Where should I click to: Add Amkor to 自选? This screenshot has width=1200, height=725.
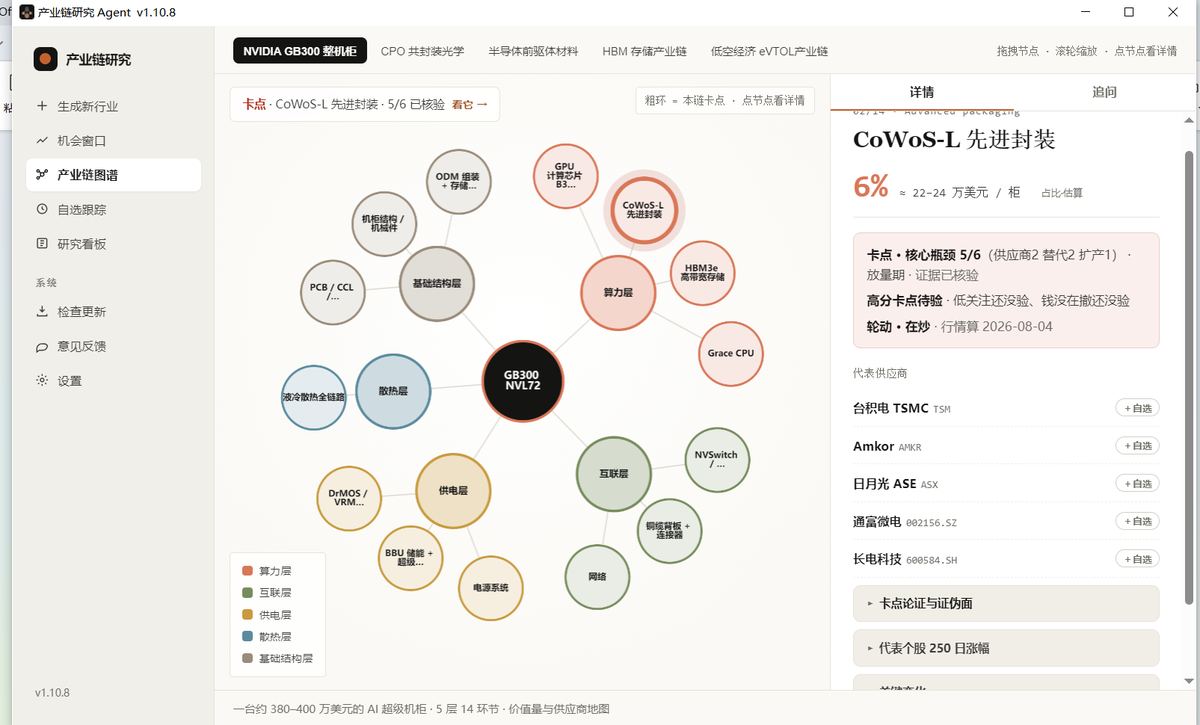[x=1137, y=446]
